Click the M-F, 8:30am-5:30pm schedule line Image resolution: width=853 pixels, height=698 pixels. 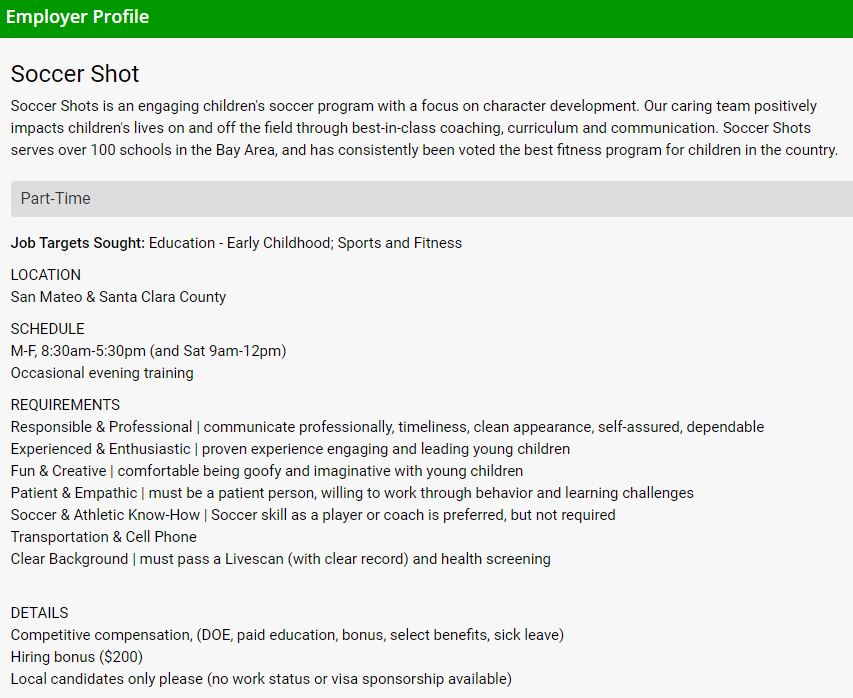(x=148, y=351)
